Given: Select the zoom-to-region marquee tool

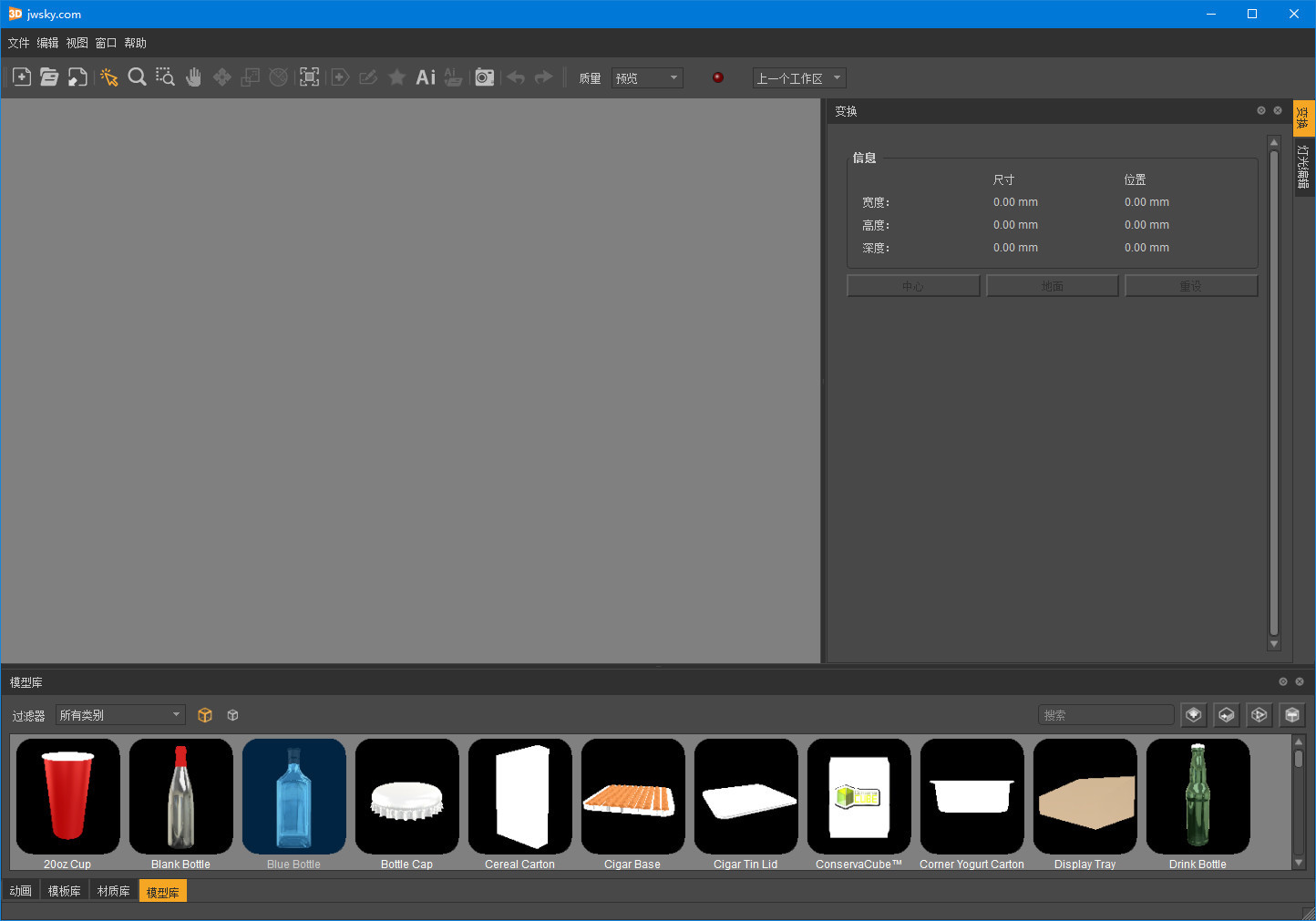Looking at the screenshot, I should pos(165,77).
